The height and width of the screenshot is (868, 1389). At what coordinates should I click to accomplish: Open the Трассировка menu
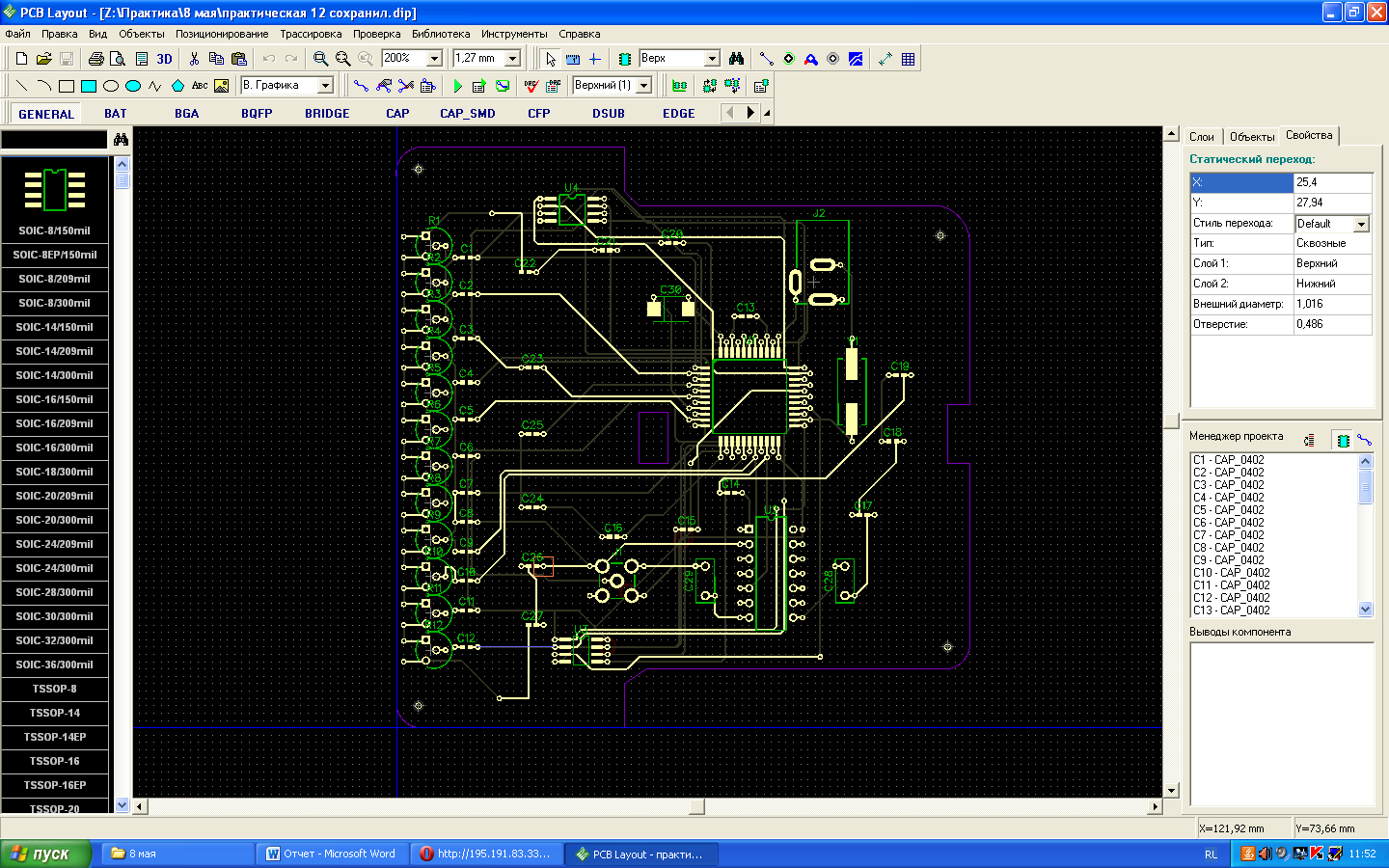[311, 34]
